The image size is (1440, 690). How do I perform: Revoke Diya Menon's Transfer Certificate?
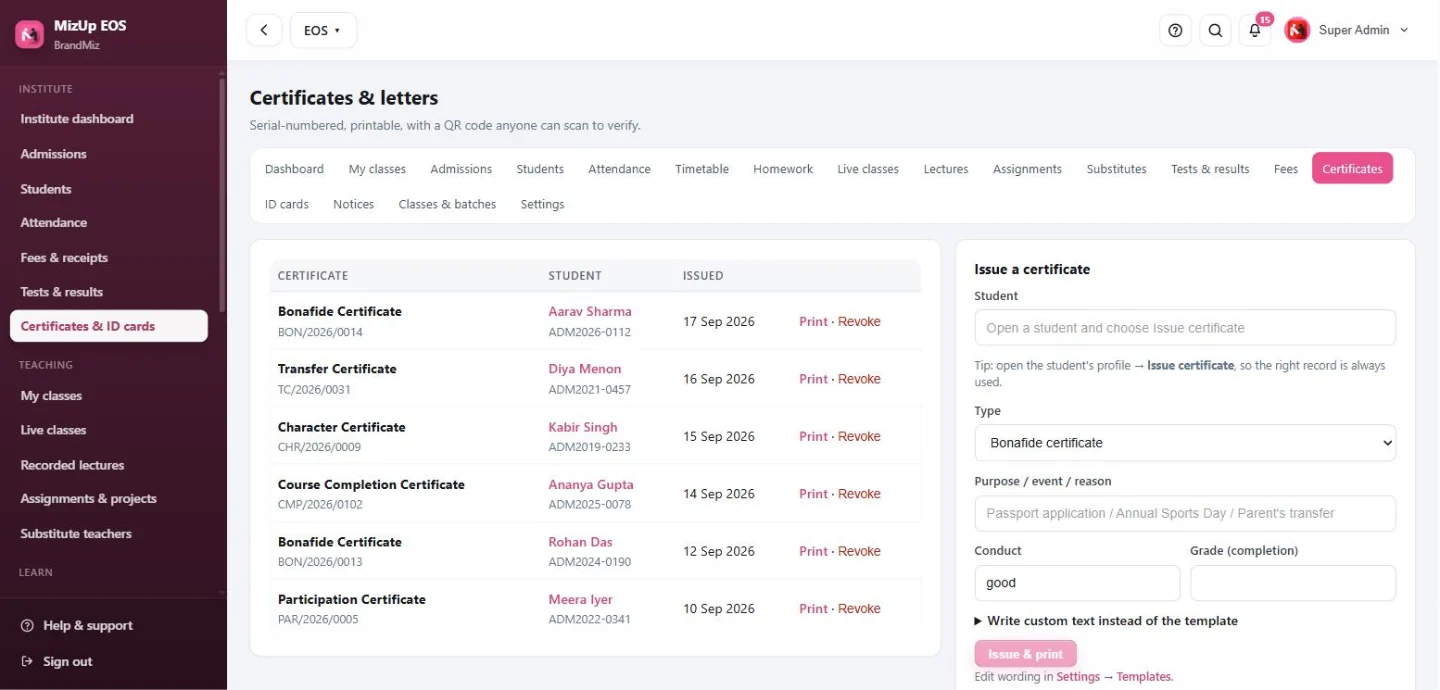(859, 379)
